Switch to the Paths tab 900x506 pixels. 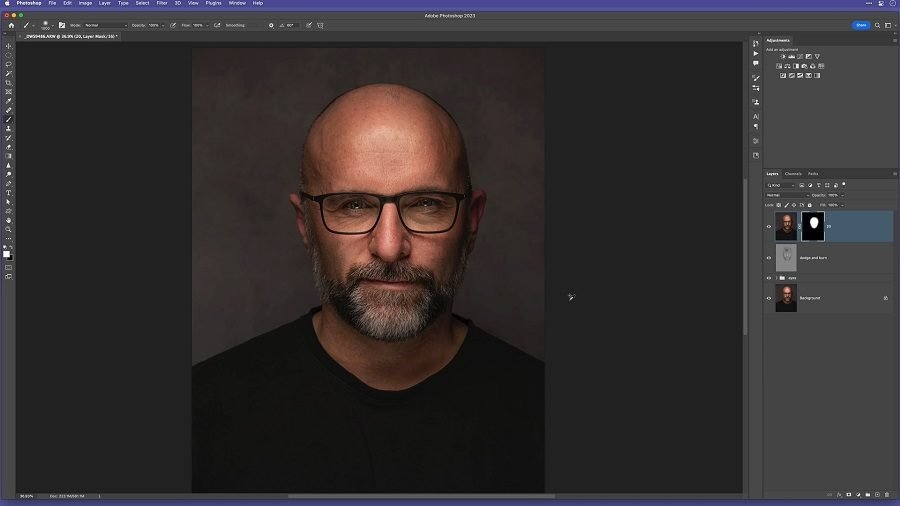point(813,174)
